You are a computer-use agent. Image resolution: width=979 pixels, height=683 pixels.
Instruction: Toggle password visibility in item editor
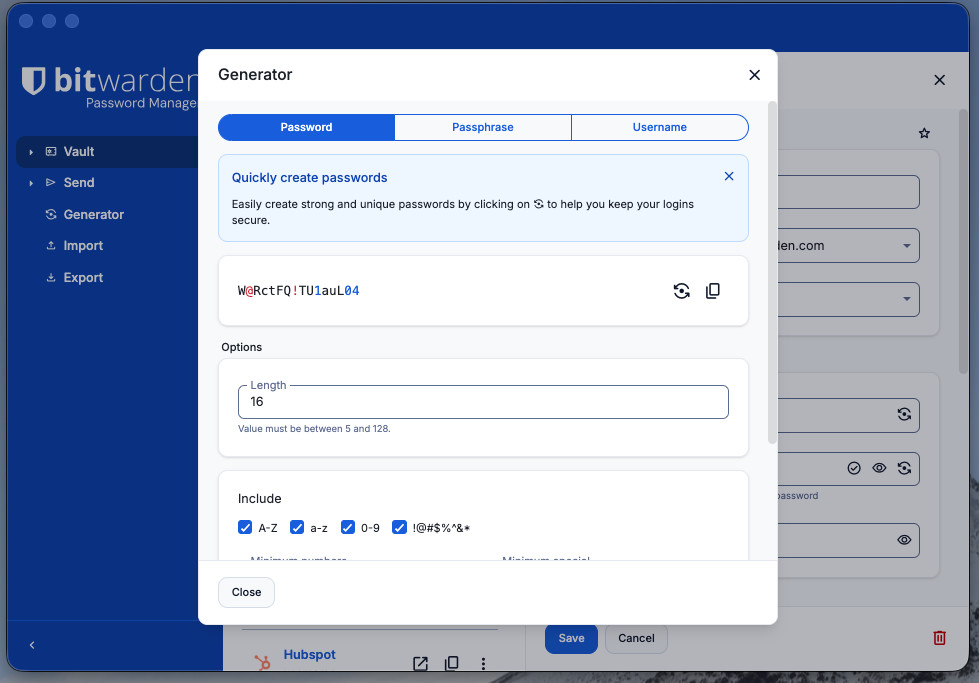[x=879, y=468]
